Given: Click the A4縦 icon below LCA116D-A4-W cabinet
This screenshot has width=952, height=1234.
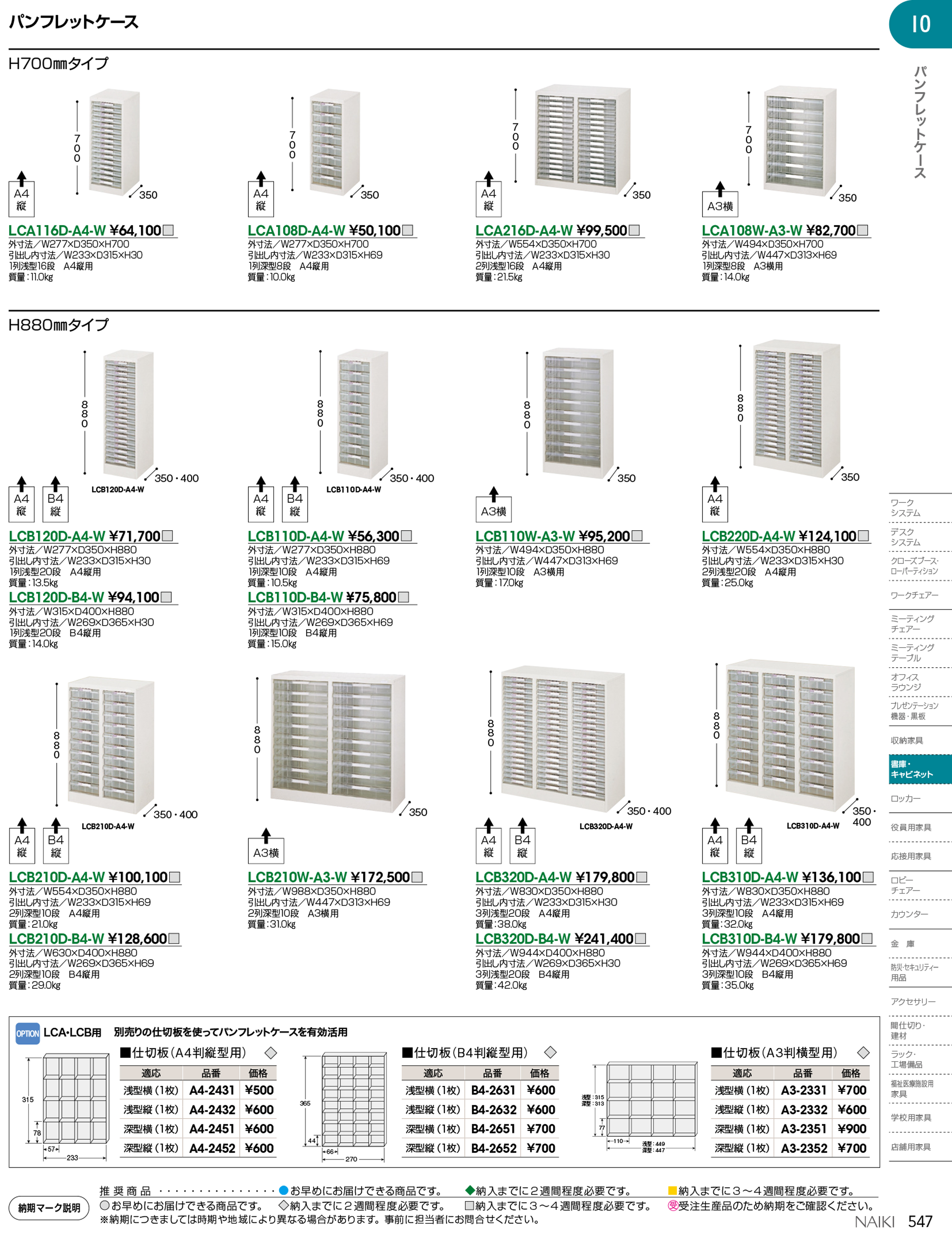Looking at the screenshot, I should tap(21, 199).
